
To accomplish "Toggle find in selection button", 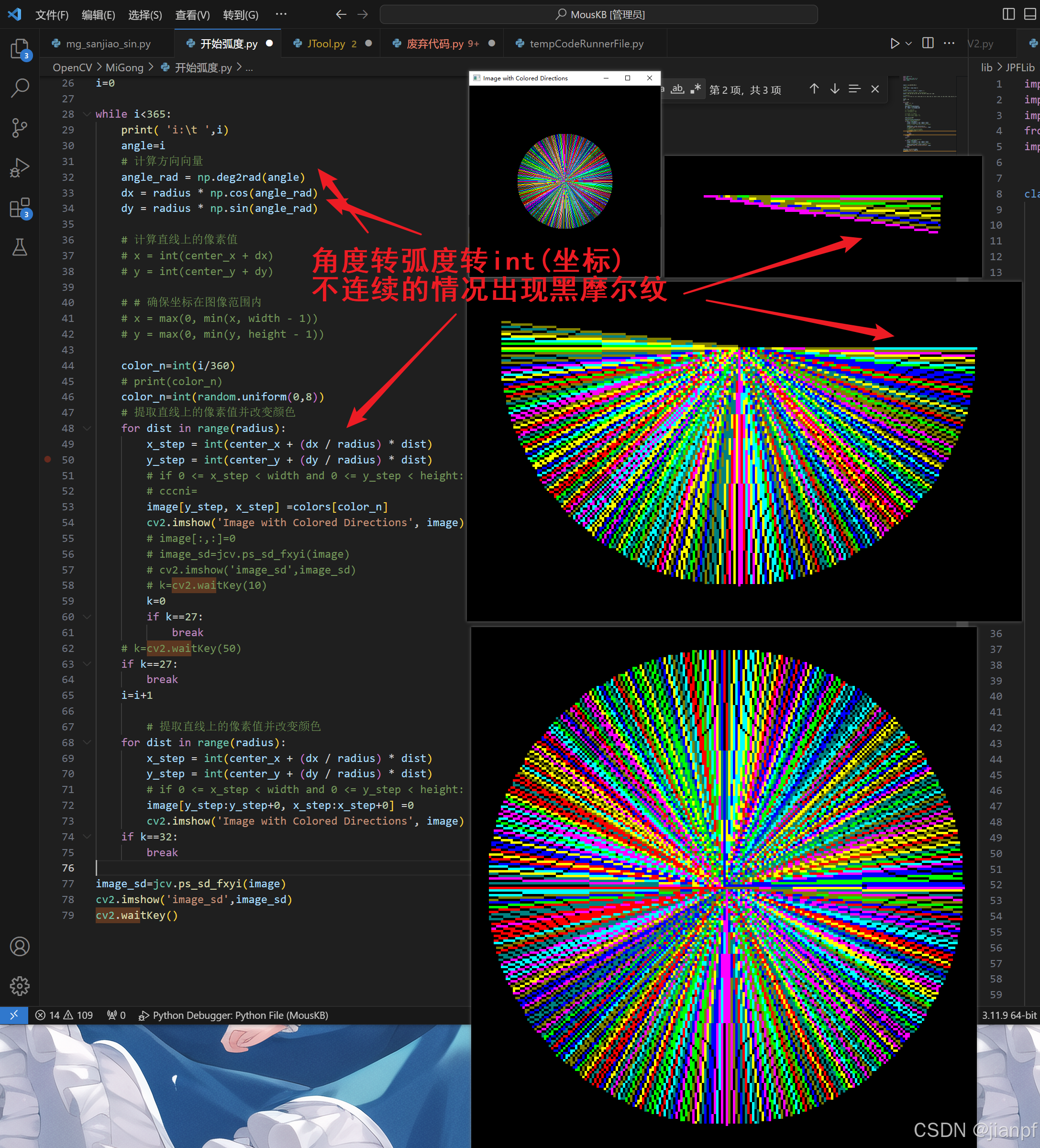I will click(854, 89).
